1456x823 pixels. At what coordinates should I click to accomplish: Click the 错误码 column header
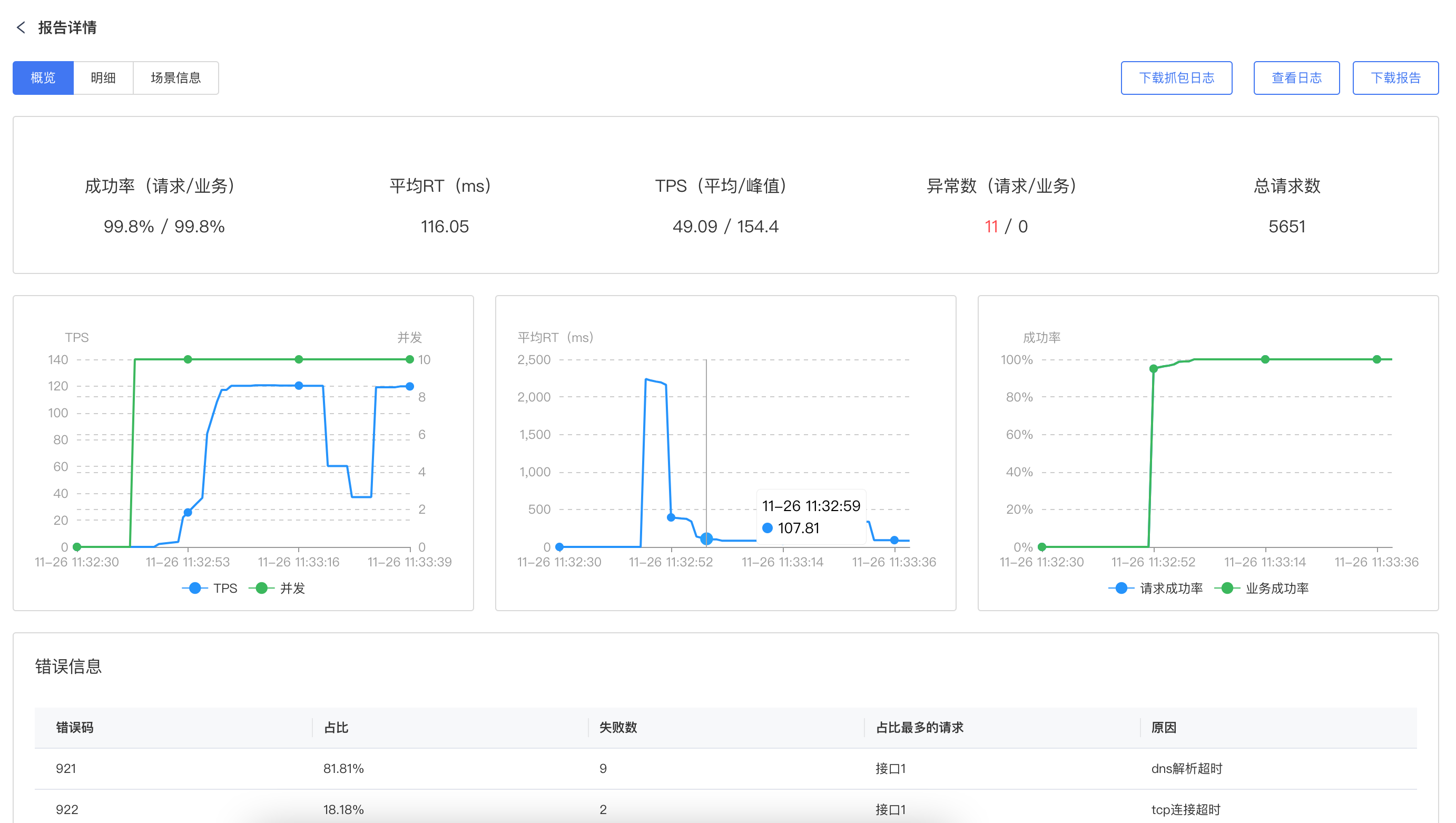coord(75,728)
